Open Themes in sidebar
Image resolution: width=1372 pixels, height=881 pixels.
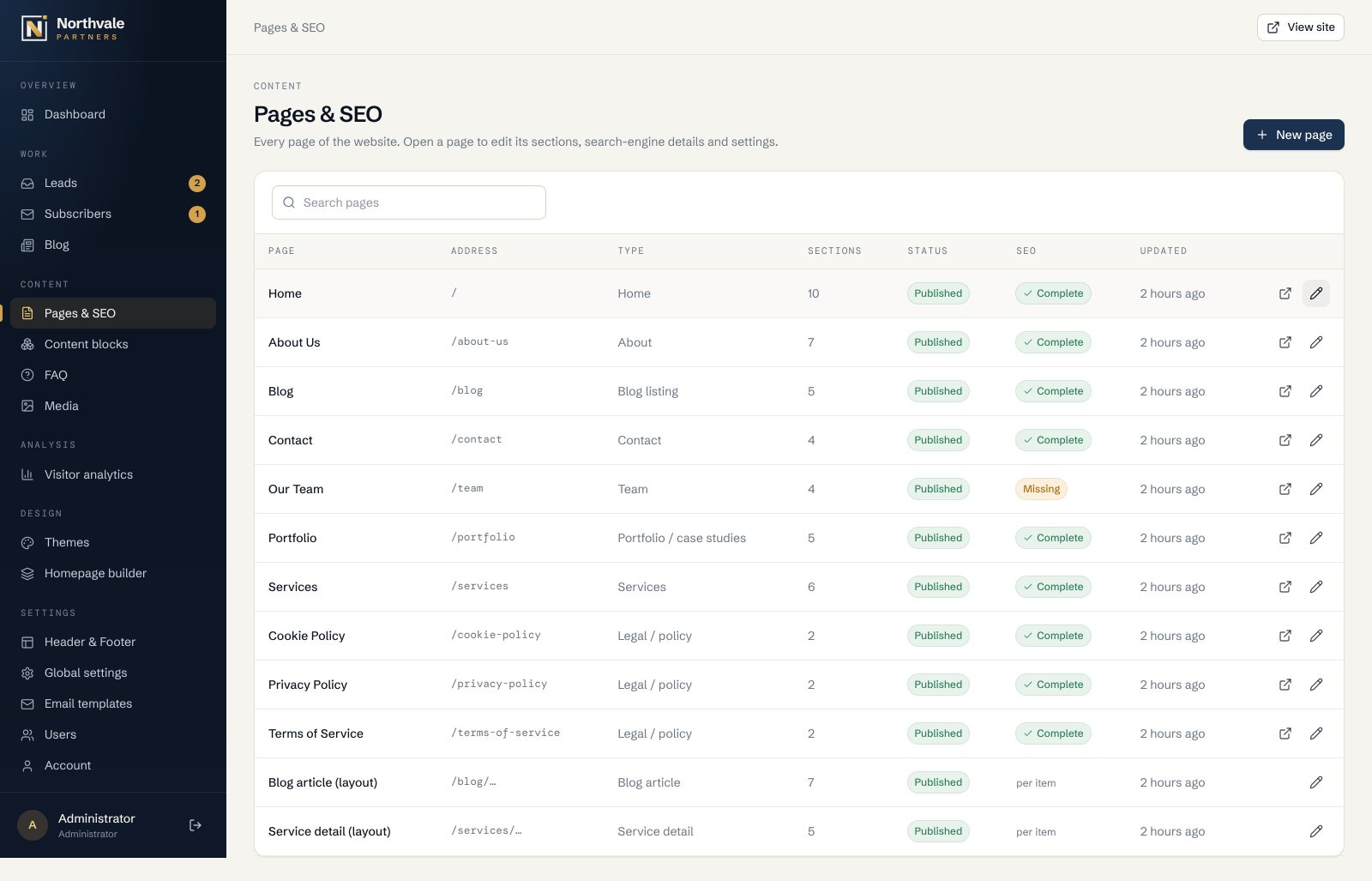[x=113, y=542]
